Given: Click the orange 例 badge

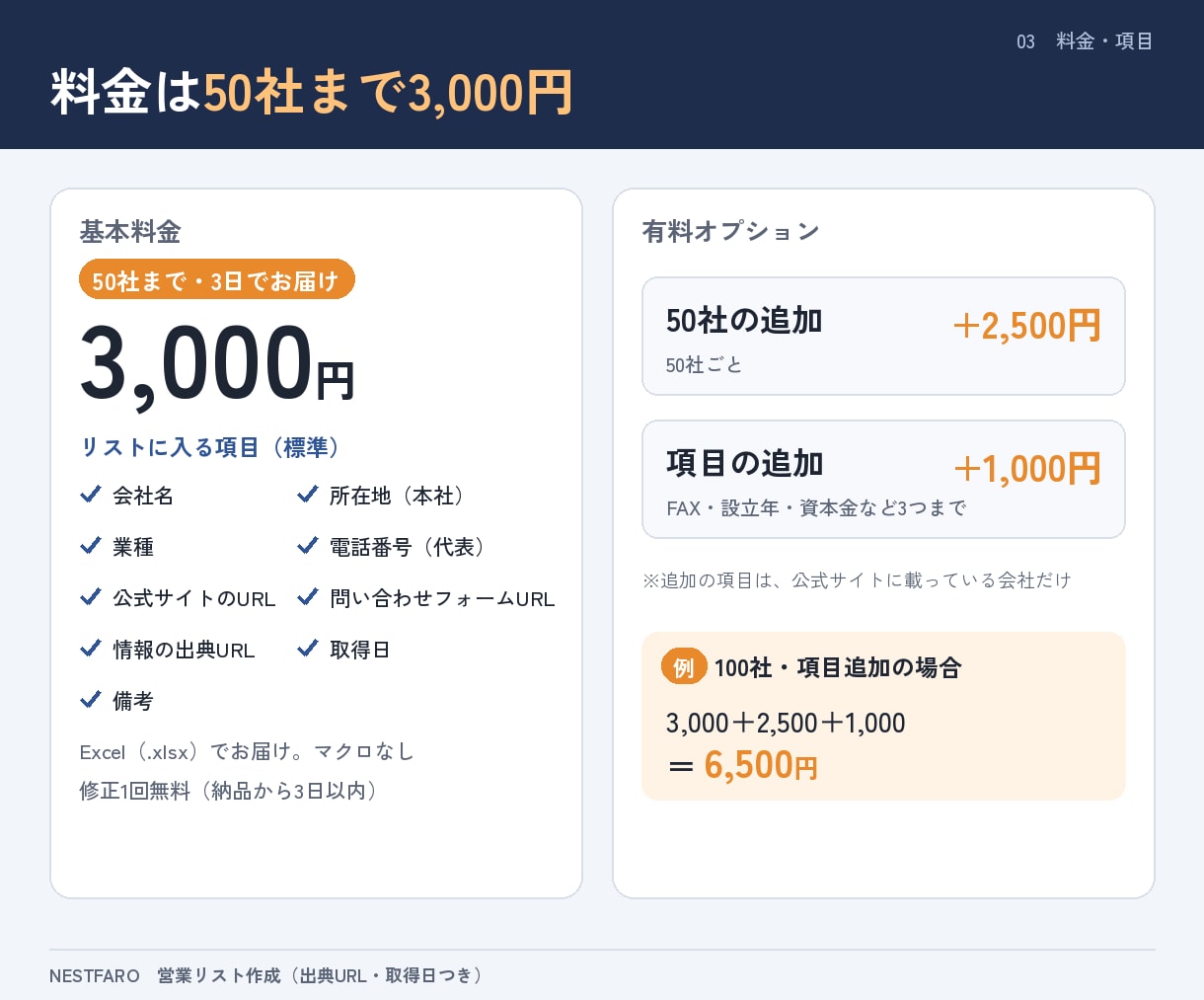Looking at the screenshot, I should (684, 667).
